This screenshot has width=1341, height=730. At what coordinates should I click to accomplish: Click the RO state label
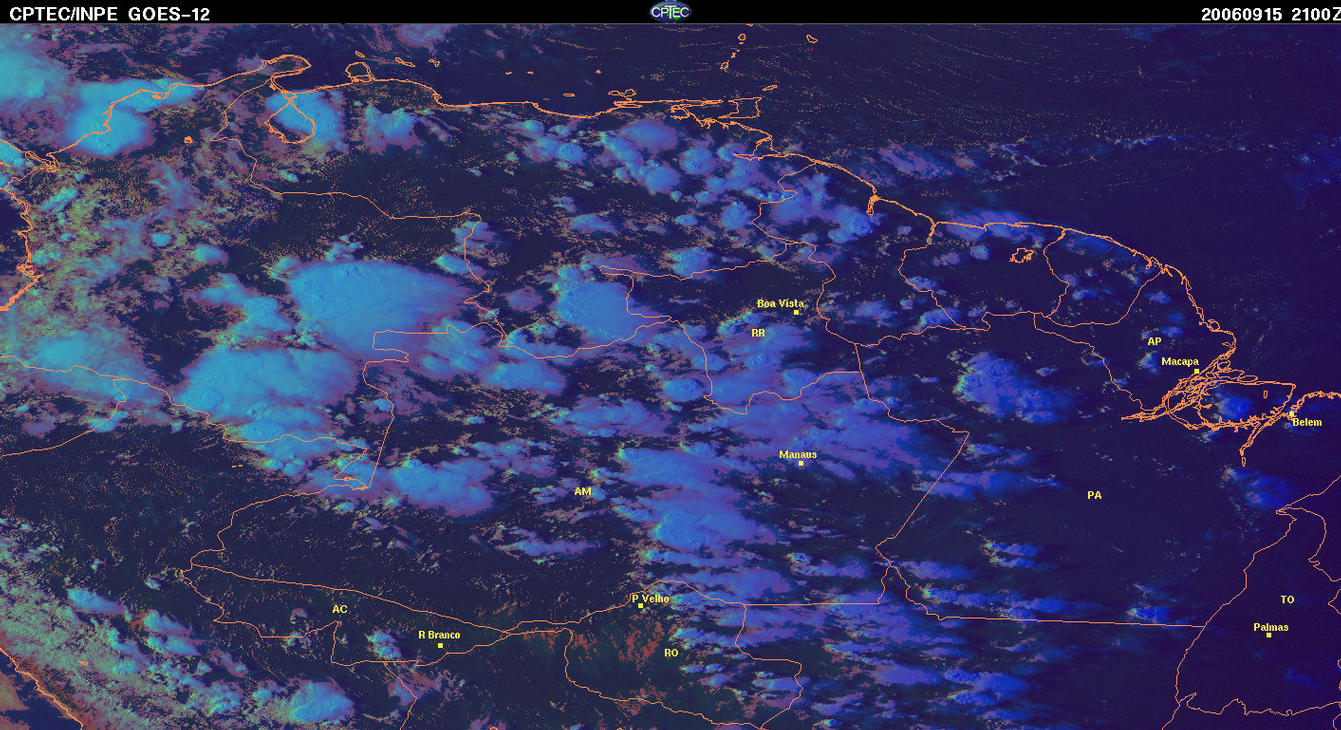(671, 652)
